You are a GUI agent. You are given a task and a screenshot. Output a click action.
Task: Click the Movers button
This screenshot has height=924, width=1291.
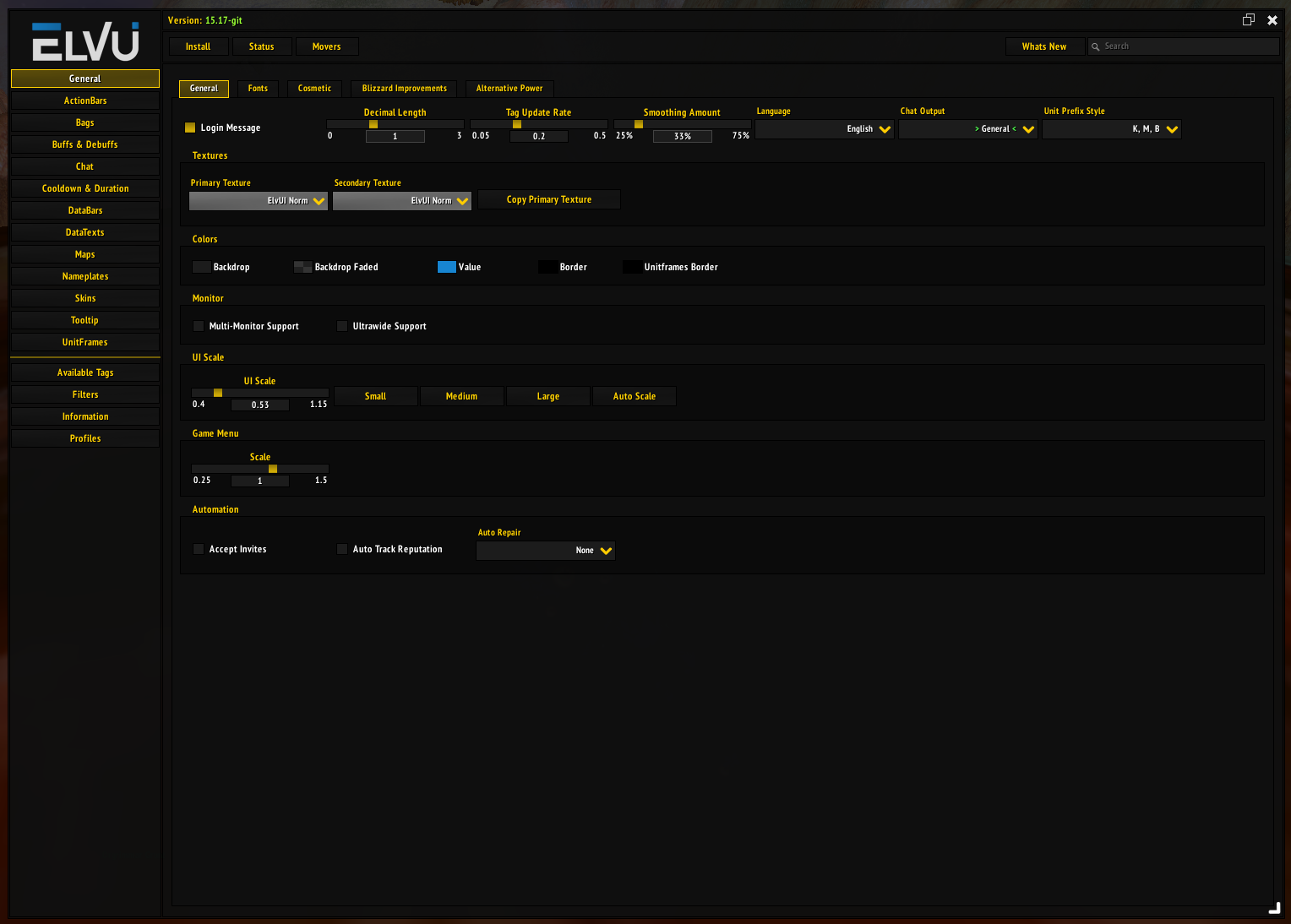click(x=327, y=46)
